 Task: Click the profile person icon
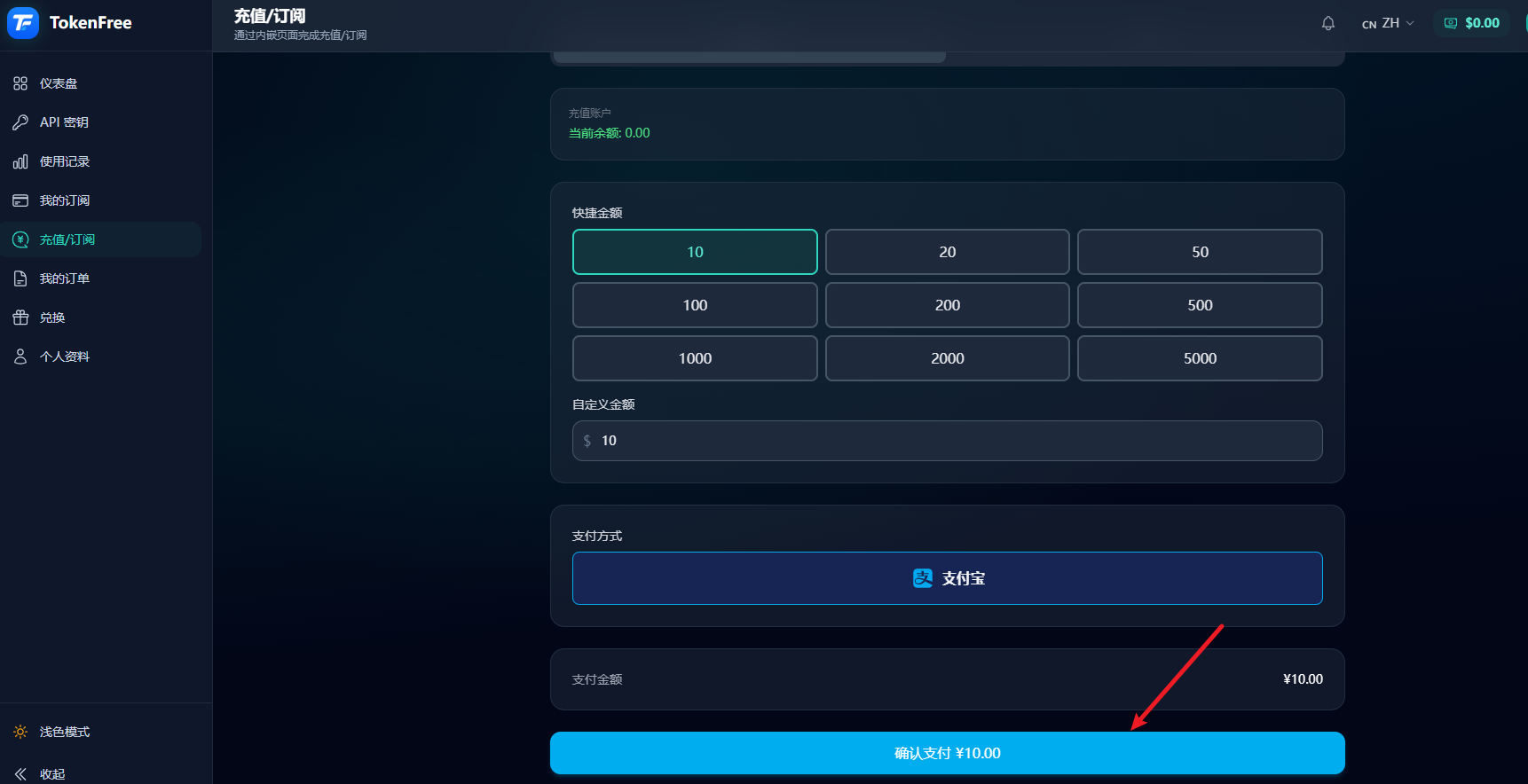(x=20, y=357)
